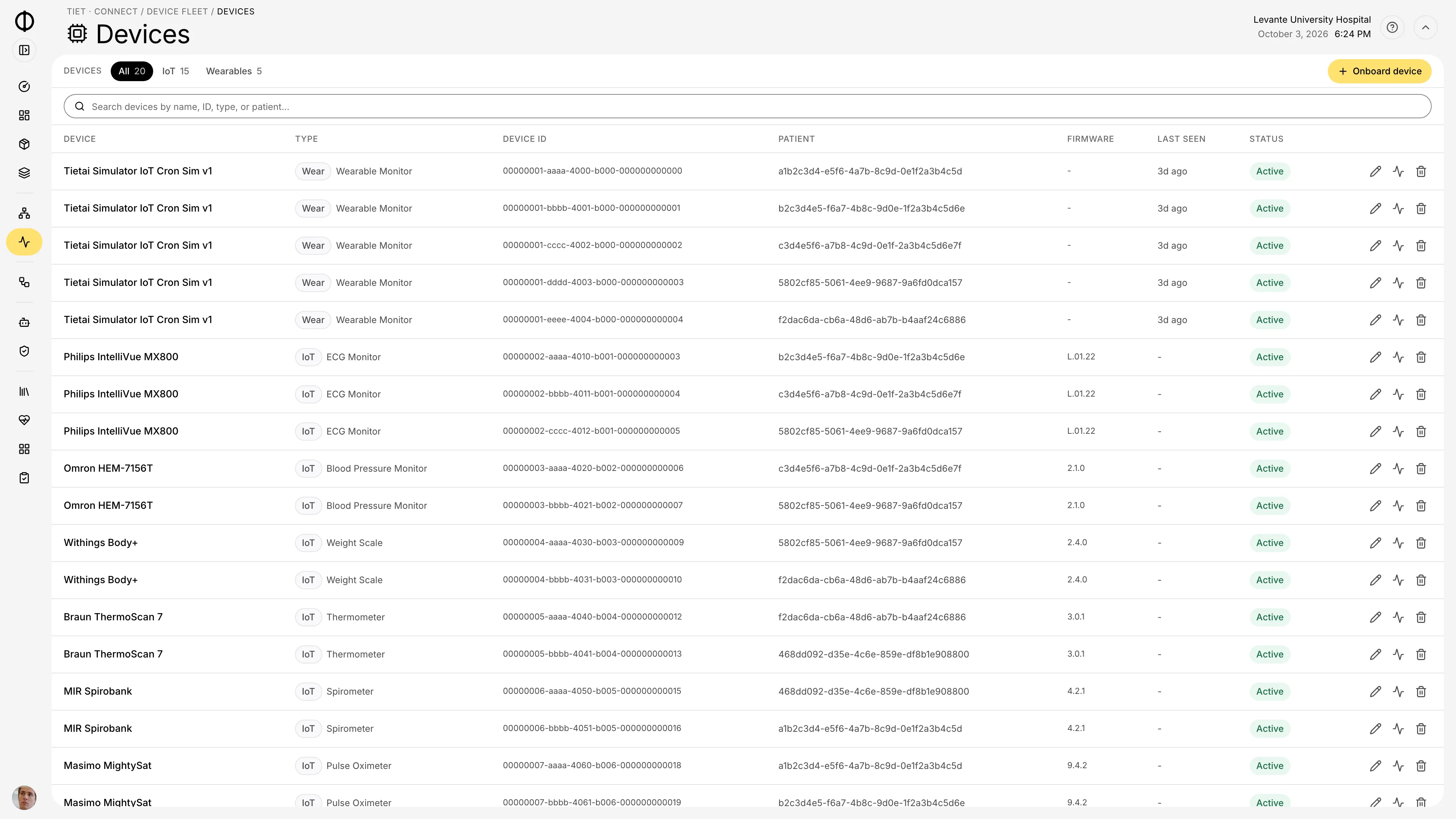Delete device 00000001-cccc-4002
1456x819 pixels.
click(1421, 245)
